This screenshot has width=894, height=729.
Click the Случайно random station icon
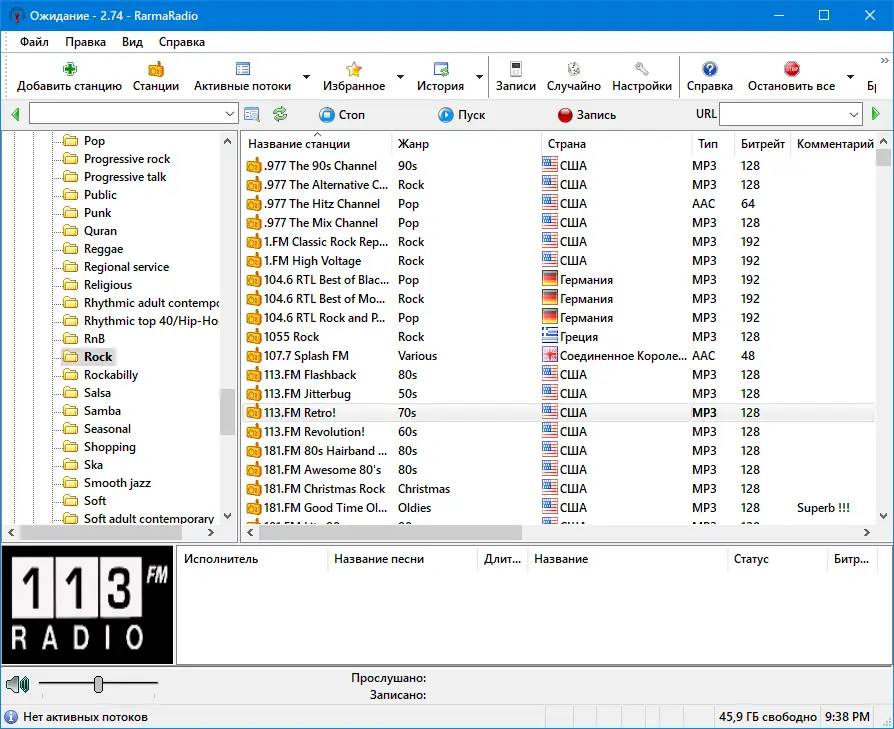pos(576,66)
